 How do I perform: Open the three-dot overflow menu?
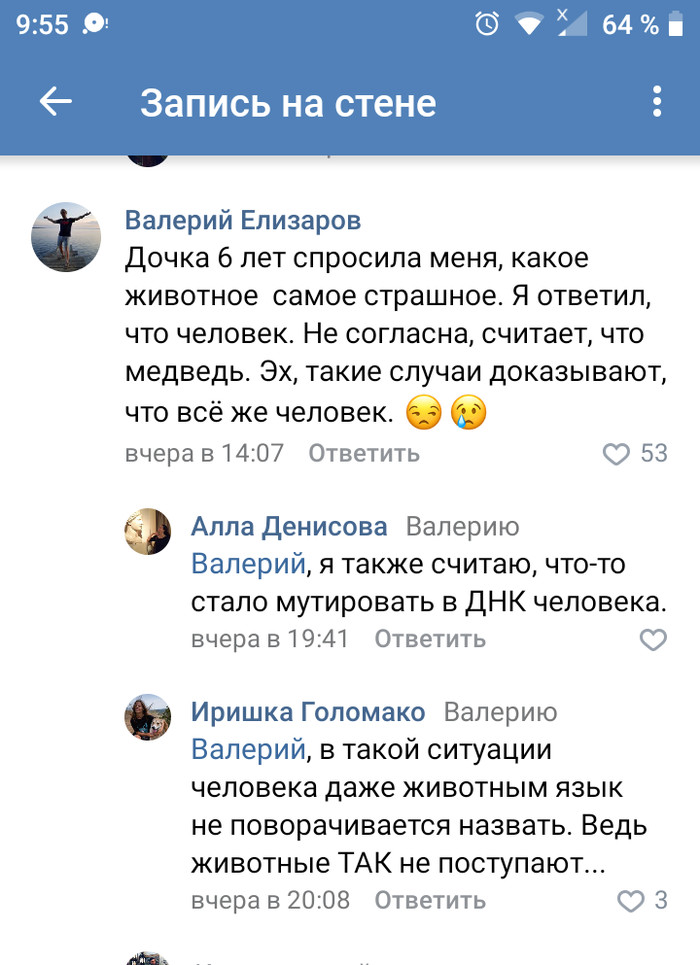[x=657, y=102]
